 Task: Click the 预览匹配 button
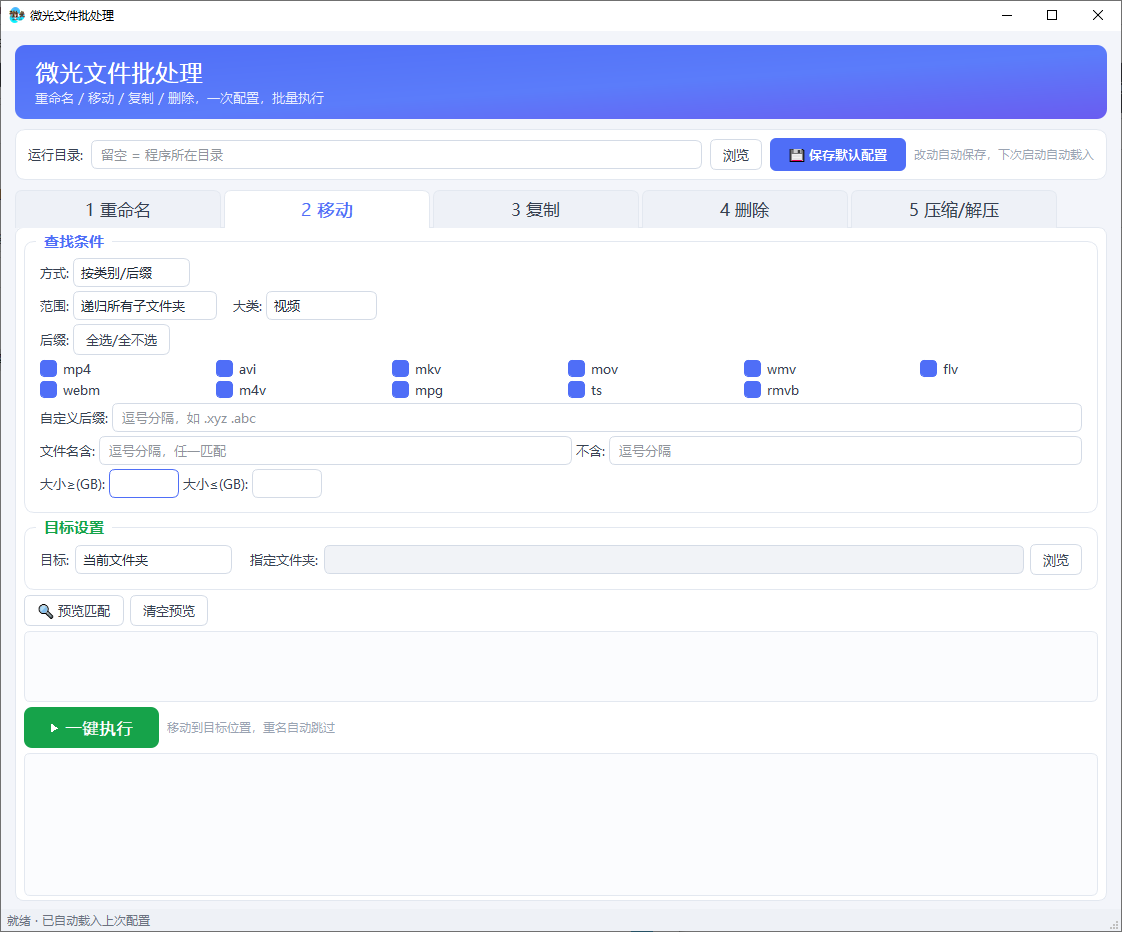pyautogui.click(x=74, y=611)
